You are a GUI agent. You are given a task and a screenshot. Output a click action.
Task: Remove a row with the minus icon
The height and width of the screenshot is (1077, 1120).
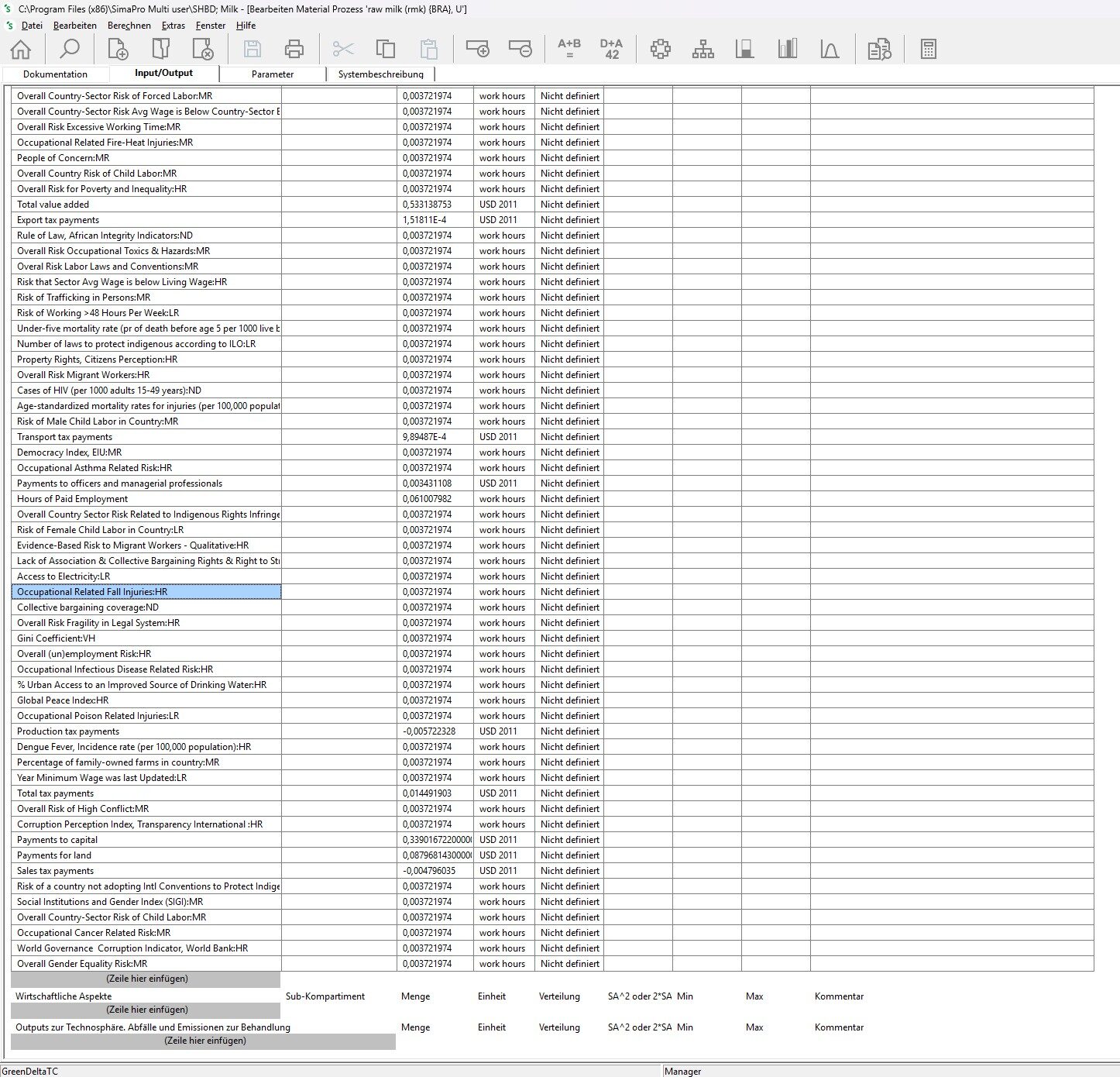point(520,49)
